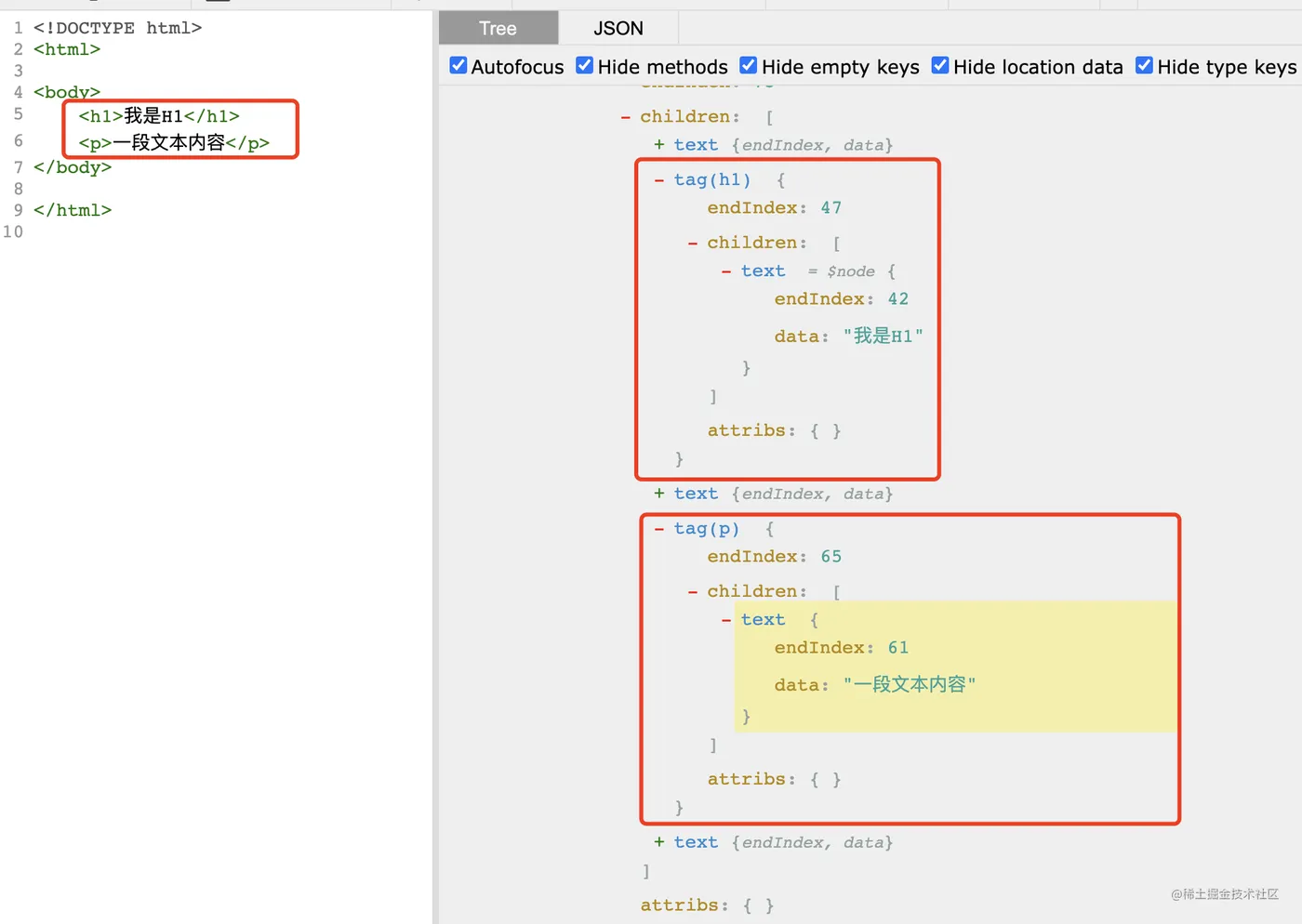Collapse the tag(p) node
The image size is (1302, 924).
coord(658,528)
